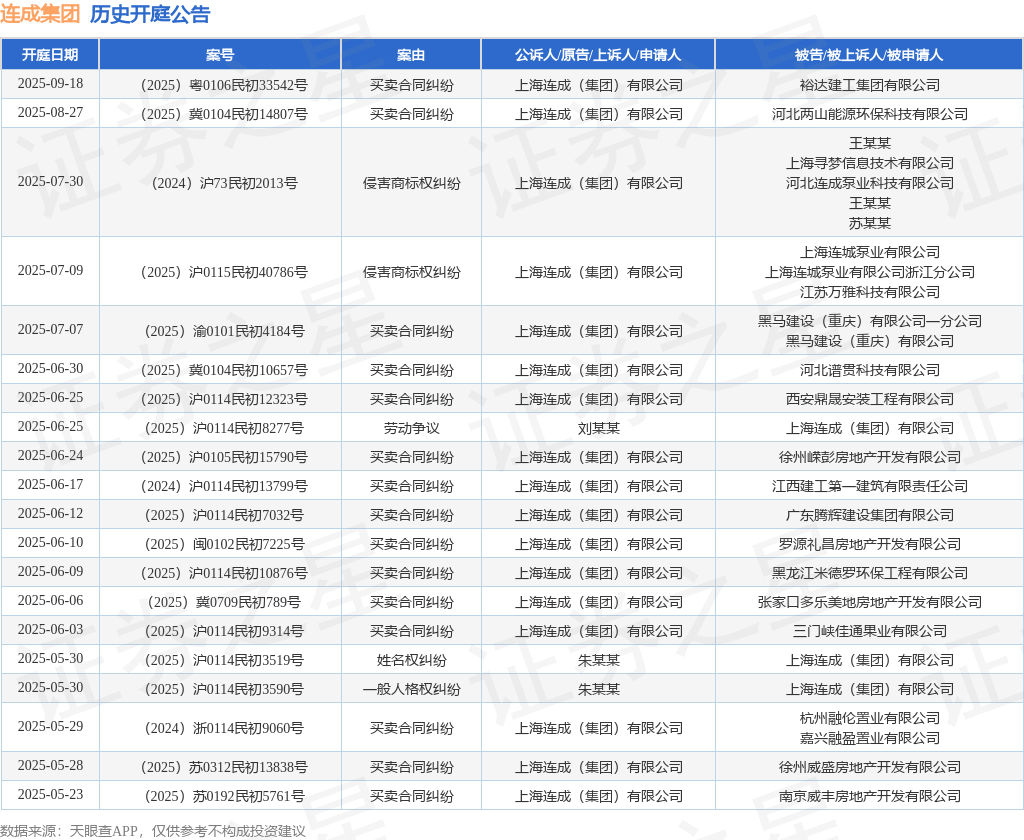Click date cell 2025-06-30
The image size is (1024, 840).
click(x=50, y=368)
